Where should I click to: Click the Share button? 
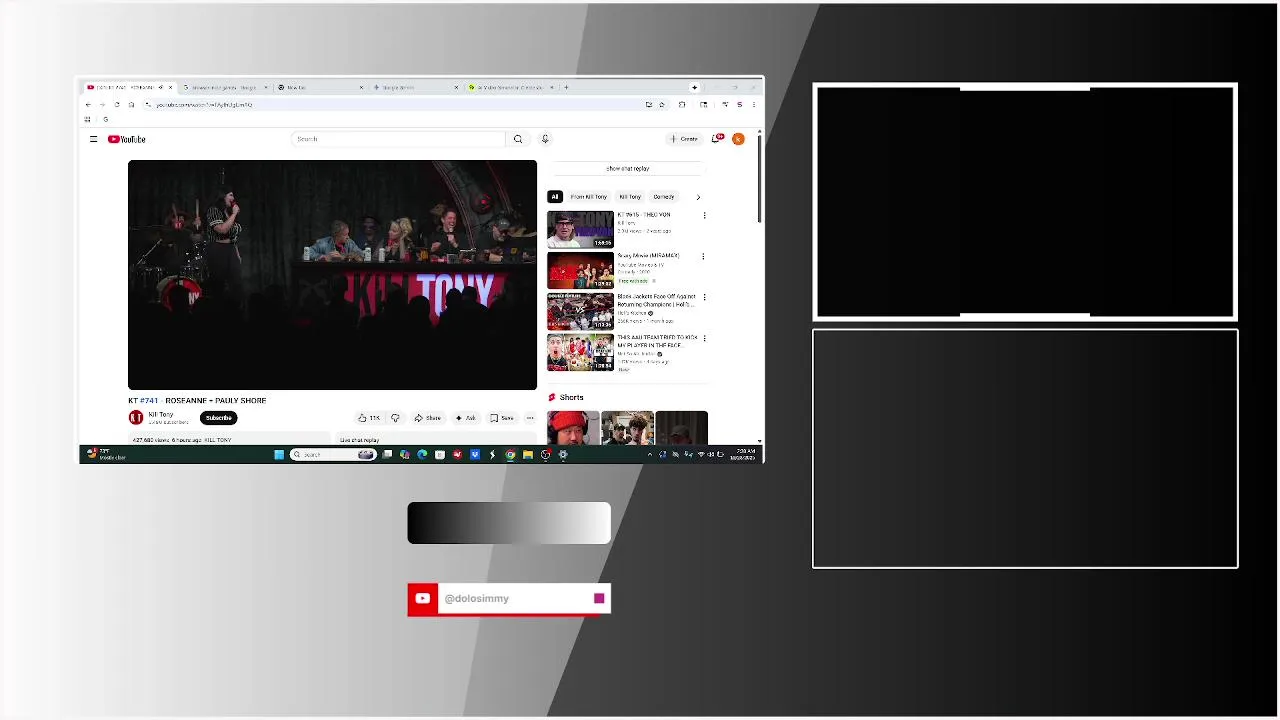click(428, 418)
